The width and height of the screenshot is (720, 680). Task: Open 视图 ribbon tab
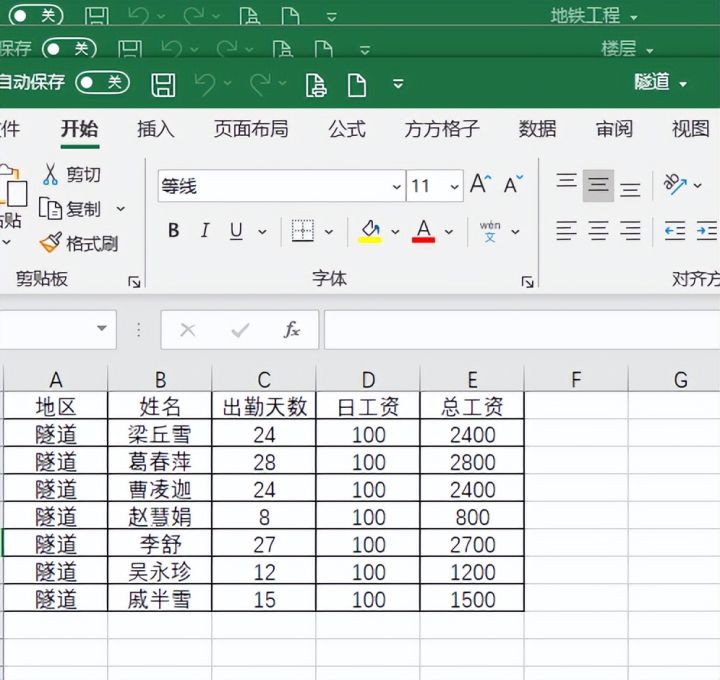click(x=691, y=129)
